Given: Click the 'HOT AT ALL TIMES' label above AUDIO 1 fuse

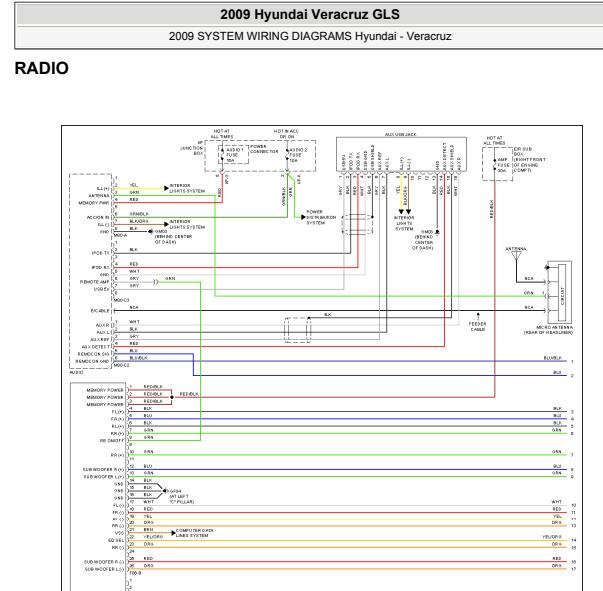Looking at the screenshot, I should click(x=222, y=134).
